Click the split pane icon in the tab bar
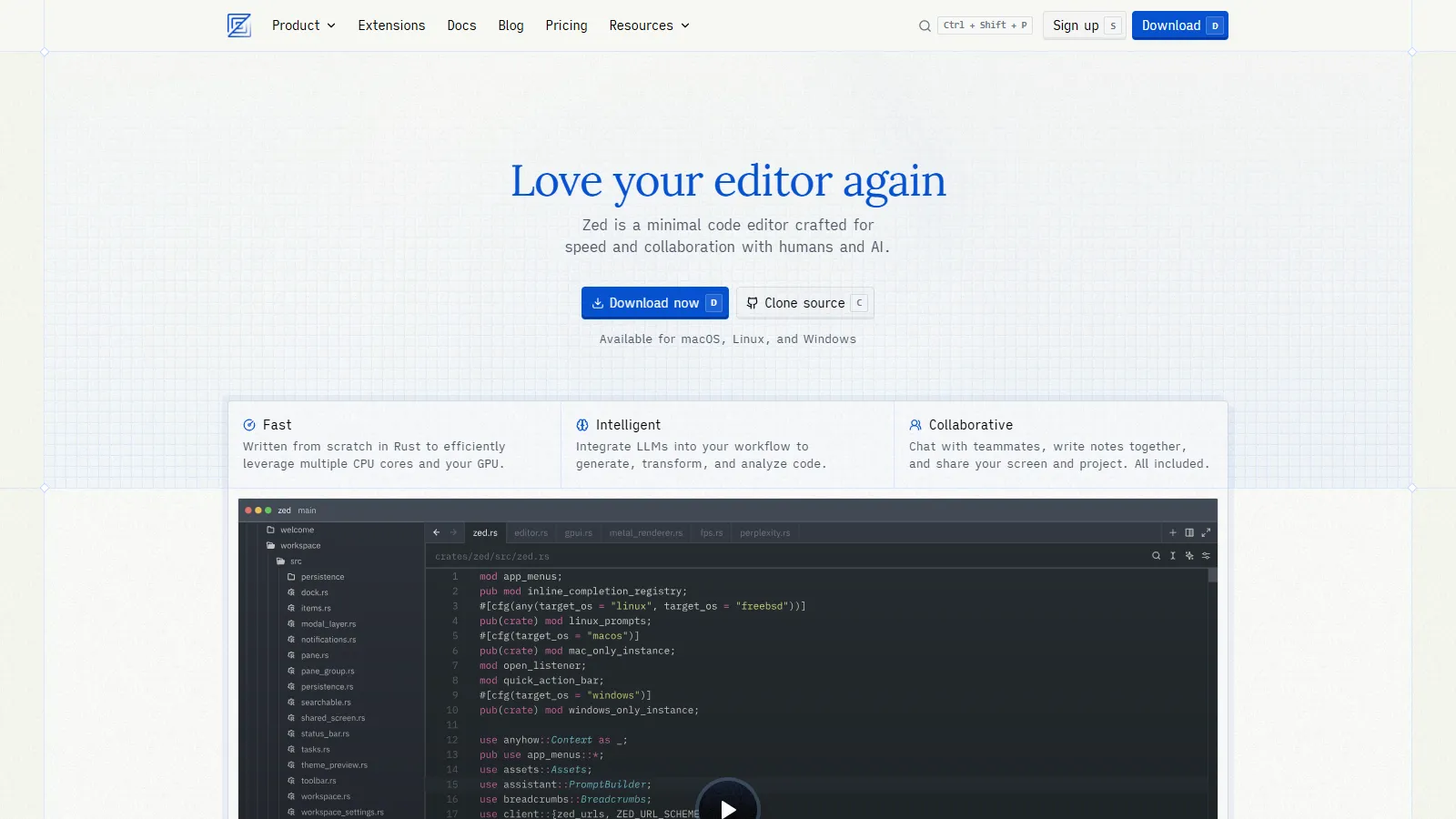This screenshot has width=1456, height=819. click(x=1189, y=532)
